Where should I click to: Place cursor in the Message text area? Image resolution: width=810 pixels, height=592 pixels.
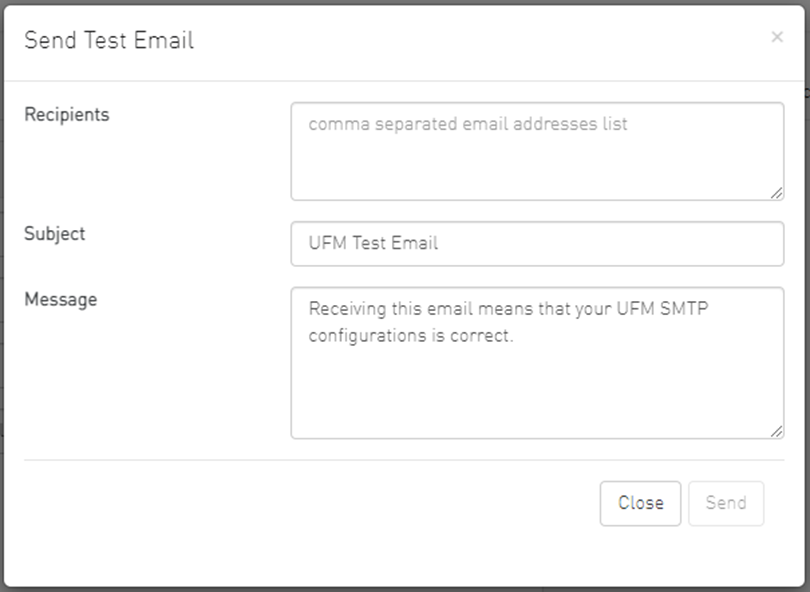click(537, 390)
